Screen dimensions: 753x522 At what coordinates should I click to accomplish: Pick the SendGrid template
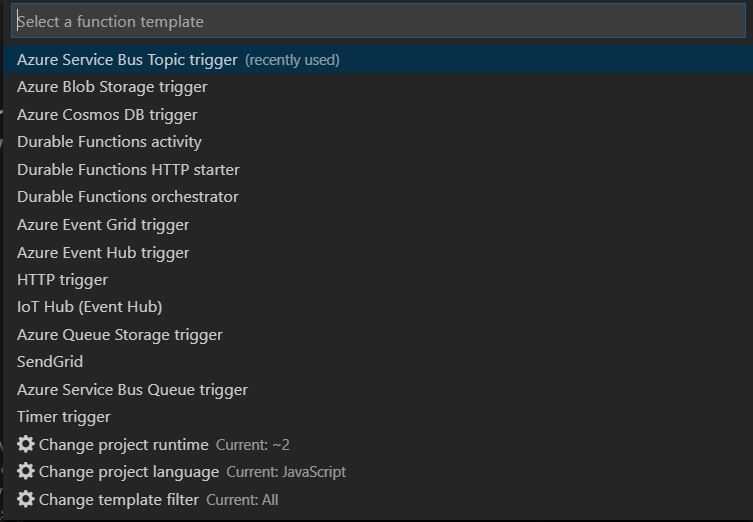point(378,362)
